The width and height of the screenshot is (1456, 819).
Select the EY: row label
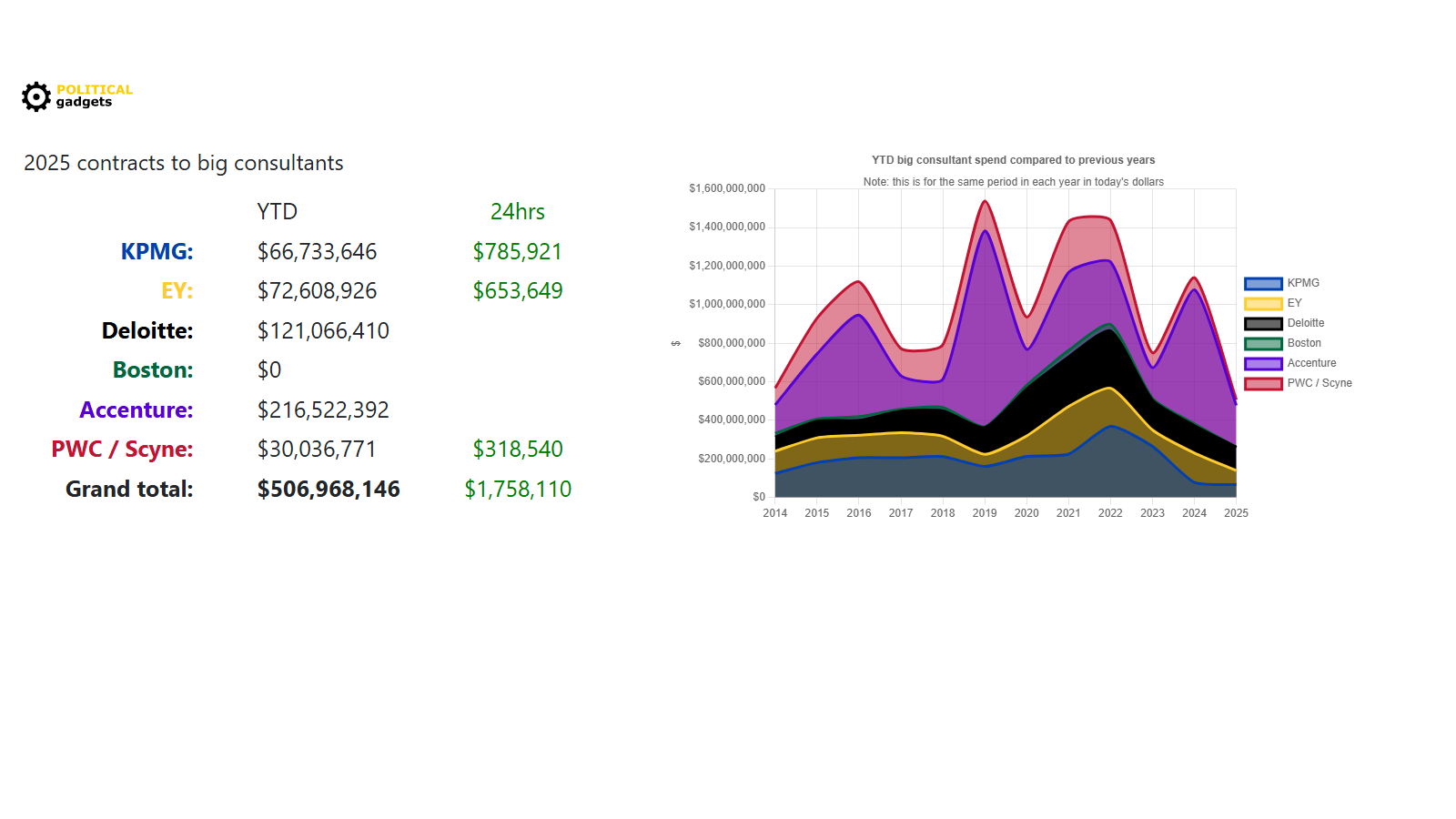(177, 291)
